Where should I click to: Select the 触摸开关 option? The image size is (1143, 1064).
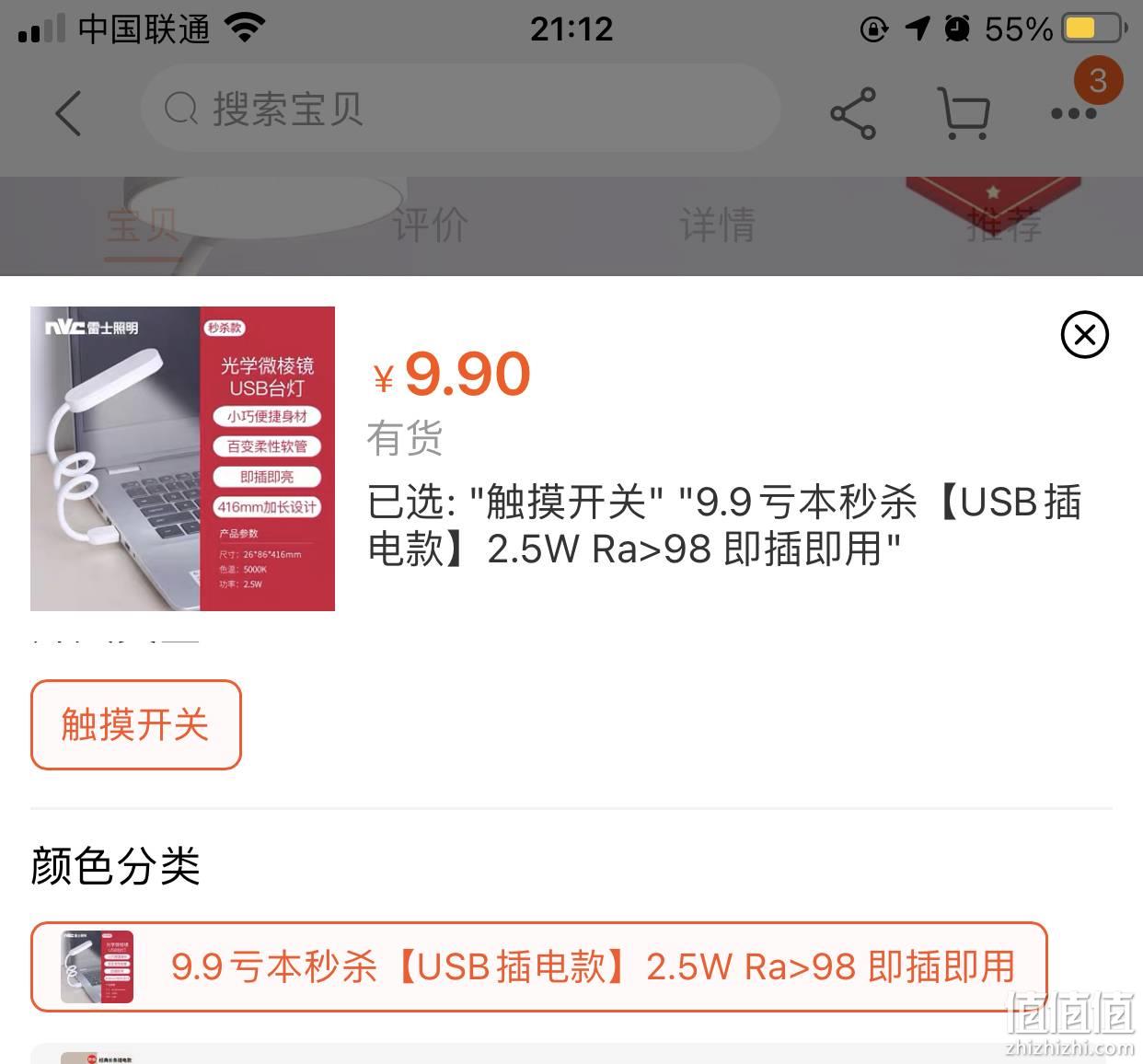(x=136, y=724)
